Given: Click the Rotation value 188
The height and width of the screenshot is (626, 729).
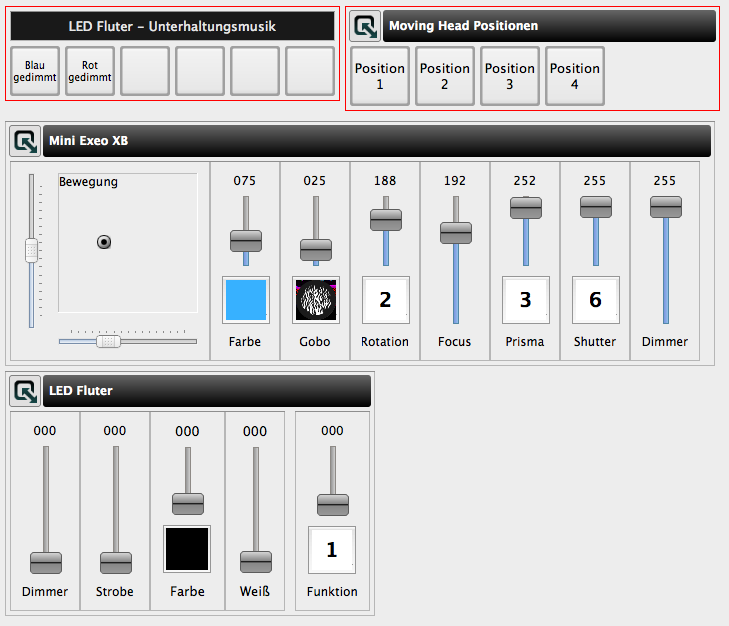Looking at the screenshot, I should (385, 180).
